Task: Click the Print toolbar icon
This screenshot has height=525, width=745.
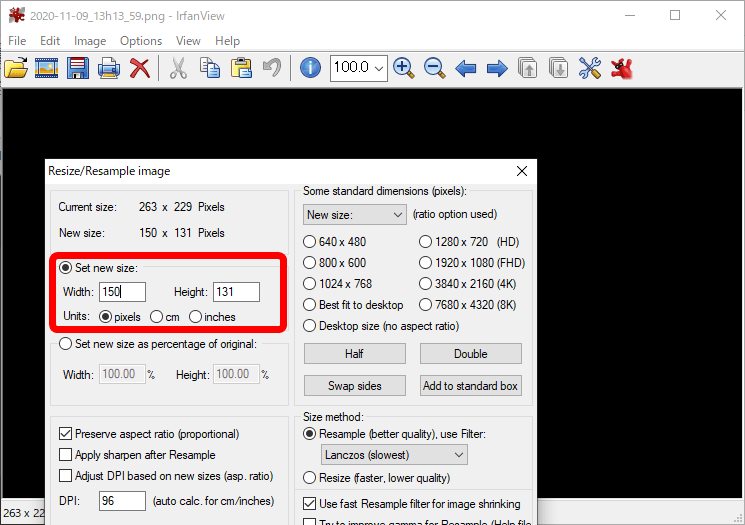Action: pyautogui.click(x=109, y=68)
